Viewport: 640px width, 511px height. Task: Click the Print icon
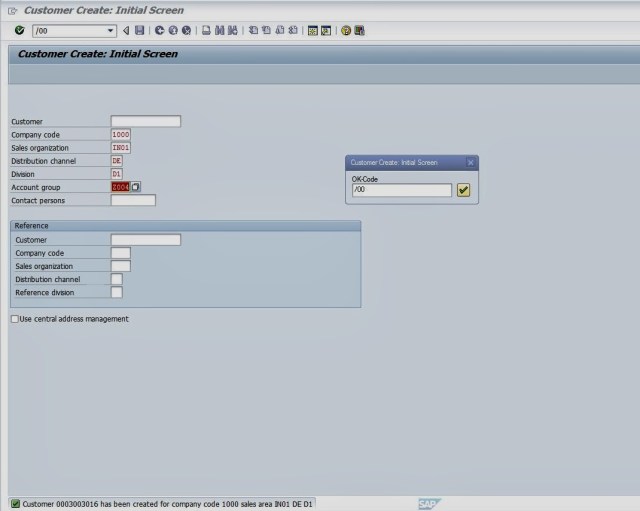pyautogui.click(x=207, y=31)
